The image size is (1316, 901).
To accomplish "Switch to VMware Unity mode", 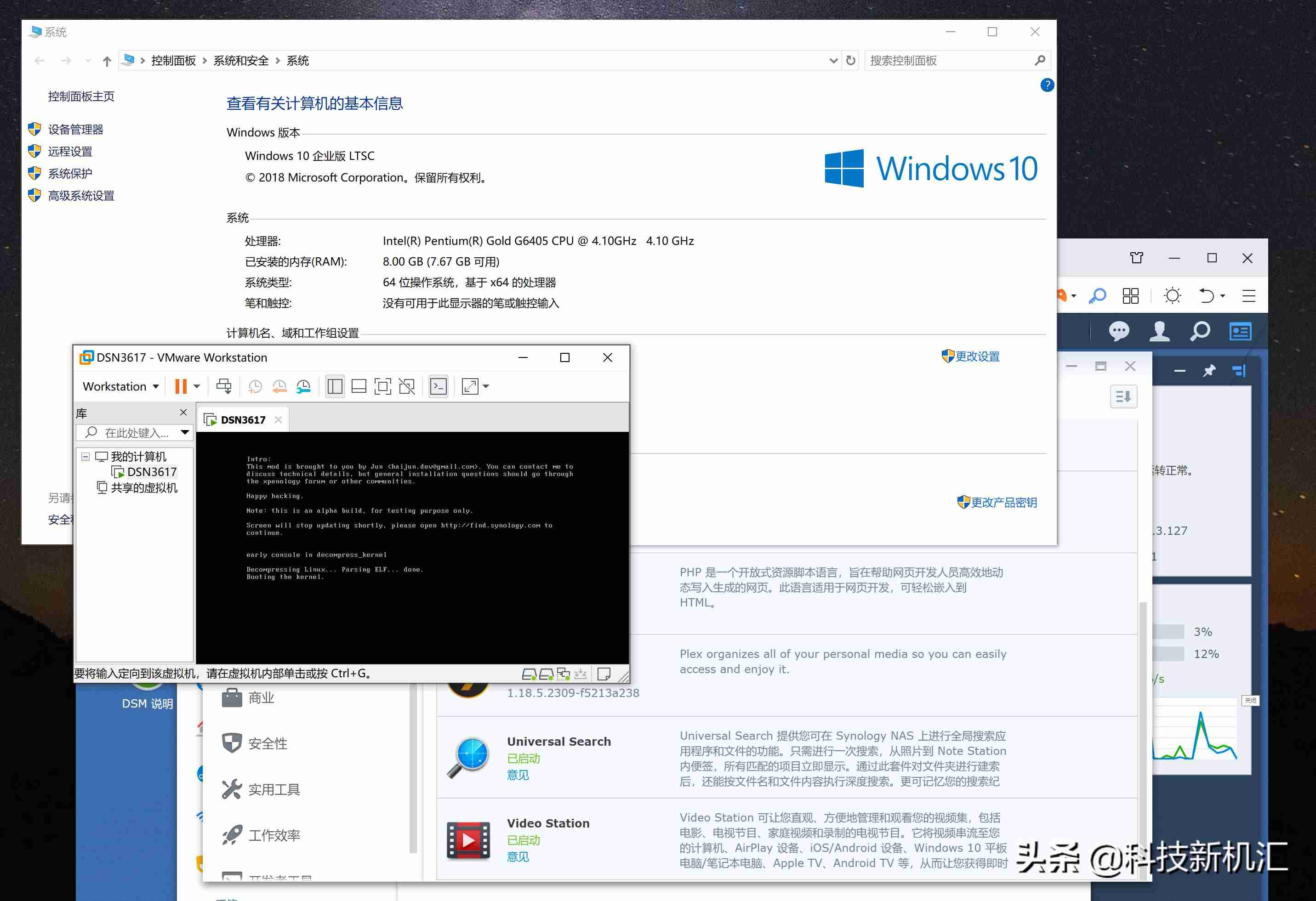I will pos(407,386).
